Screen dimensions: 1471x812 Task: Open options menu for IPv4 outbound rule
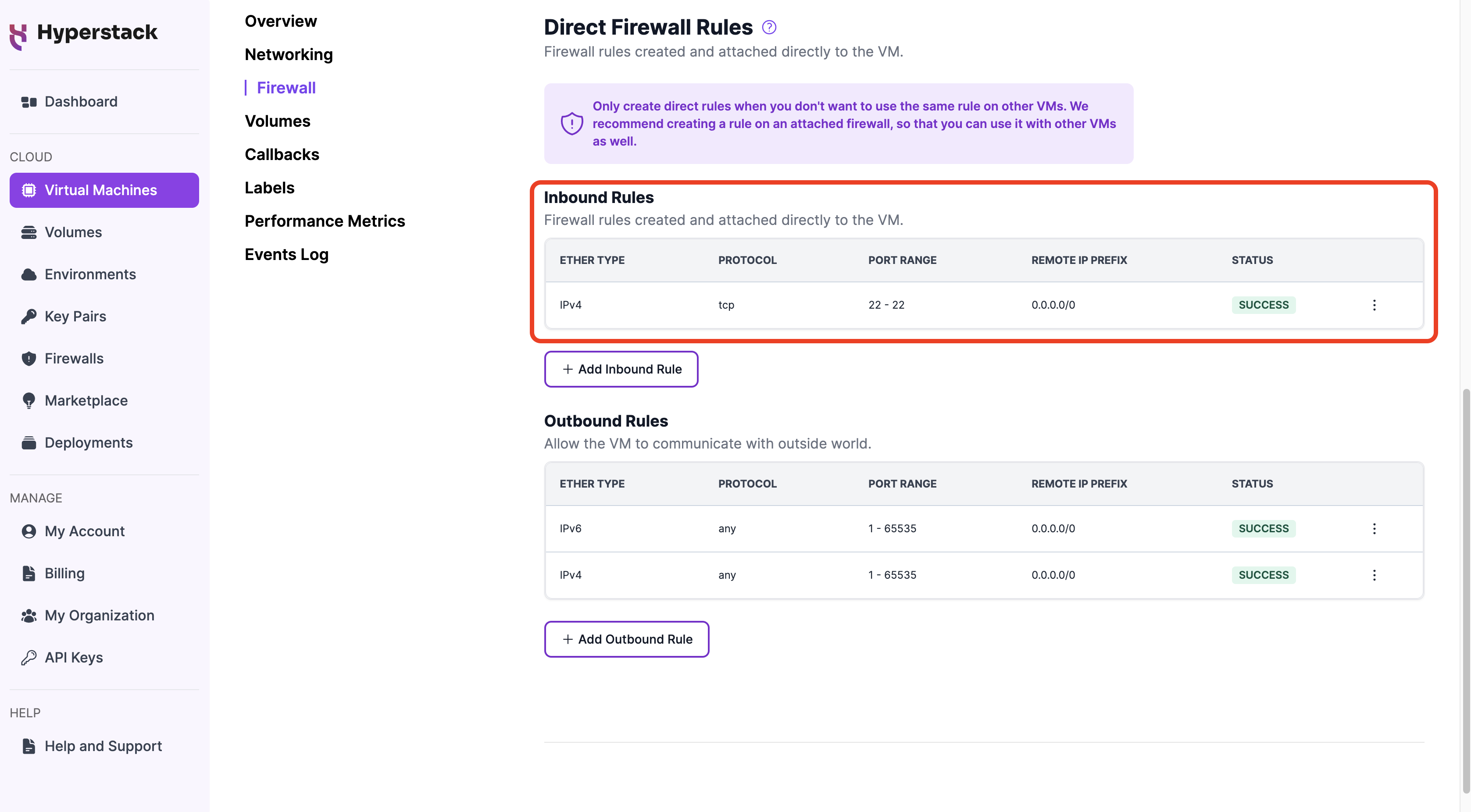(1375, 575)
